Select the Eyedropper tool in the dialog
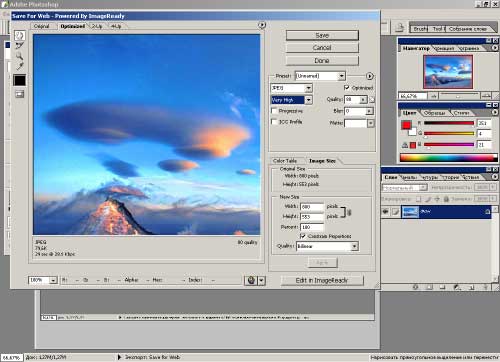The height and width of the screenshot is (362, 500). tap(20, 66)
